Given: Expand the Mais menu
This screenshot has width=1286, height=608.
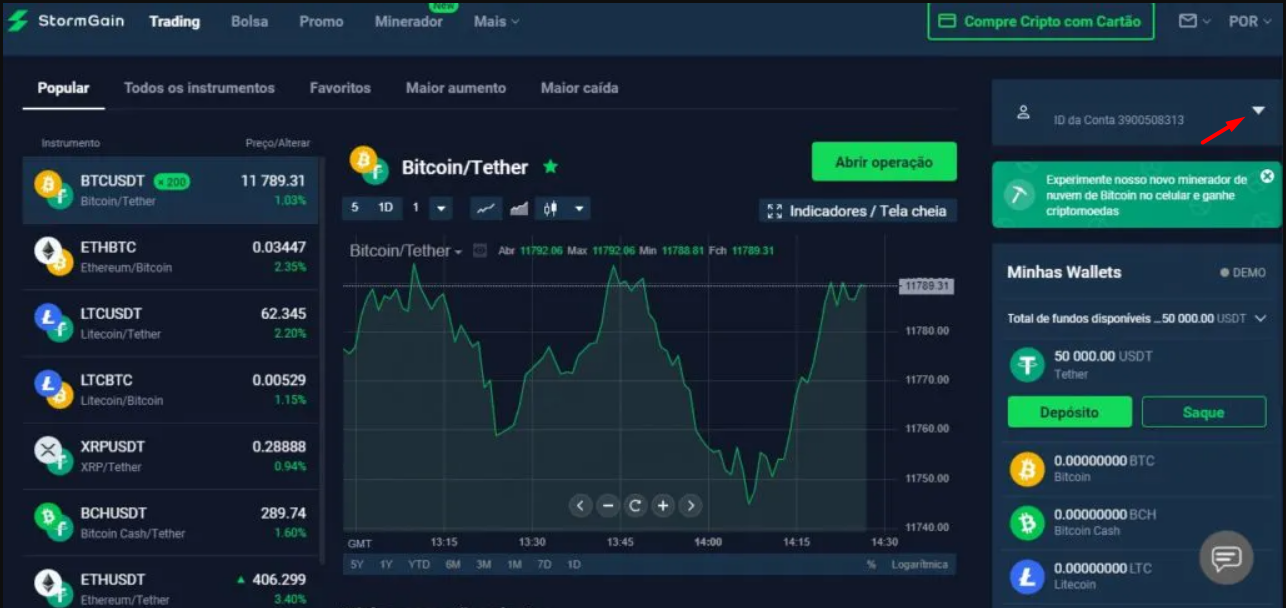Looking at the screenshot, I should (x=496, y=21).
